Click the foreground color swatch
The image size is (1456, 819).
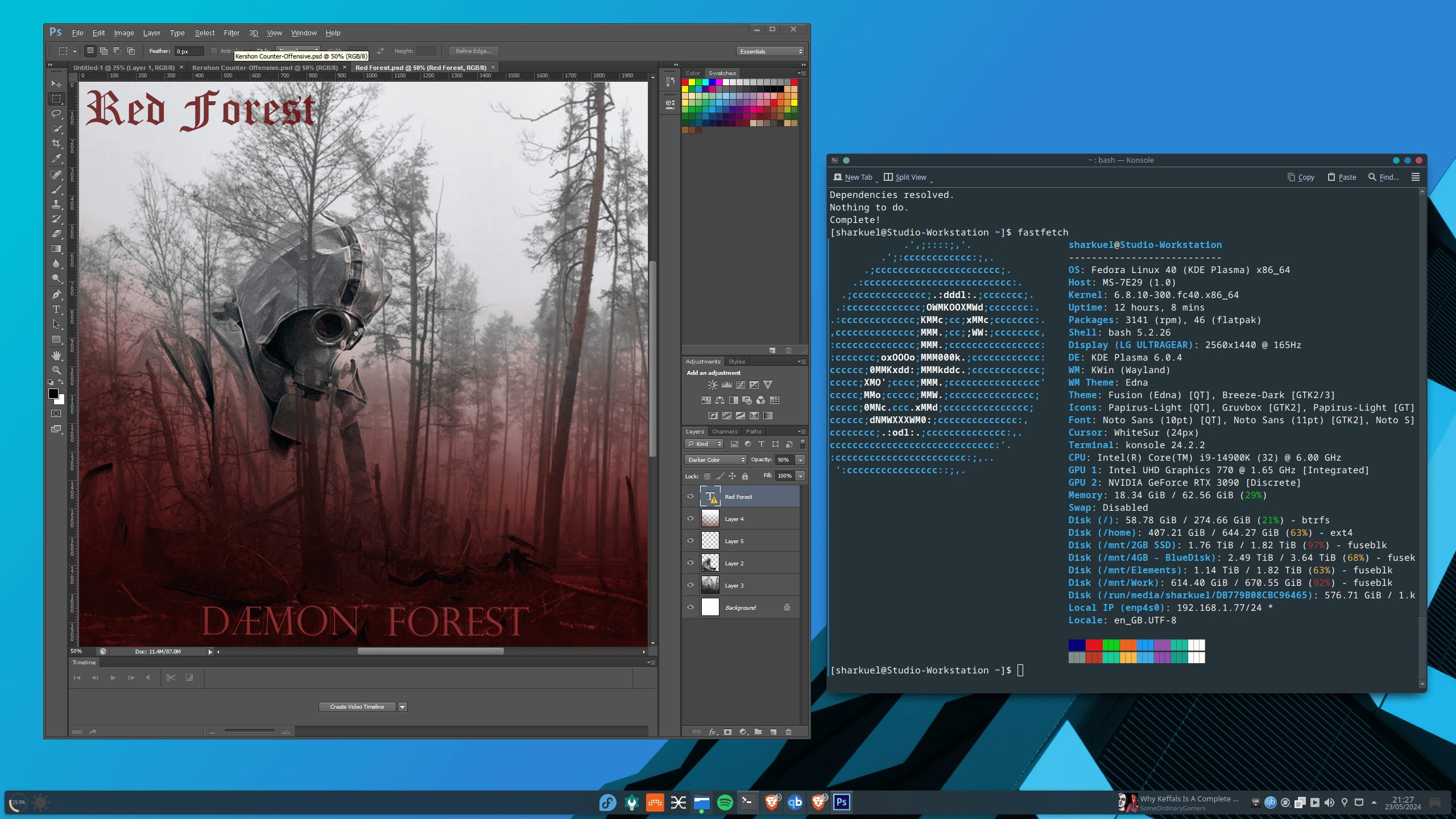pyautogui.click(x=53, y=394)
